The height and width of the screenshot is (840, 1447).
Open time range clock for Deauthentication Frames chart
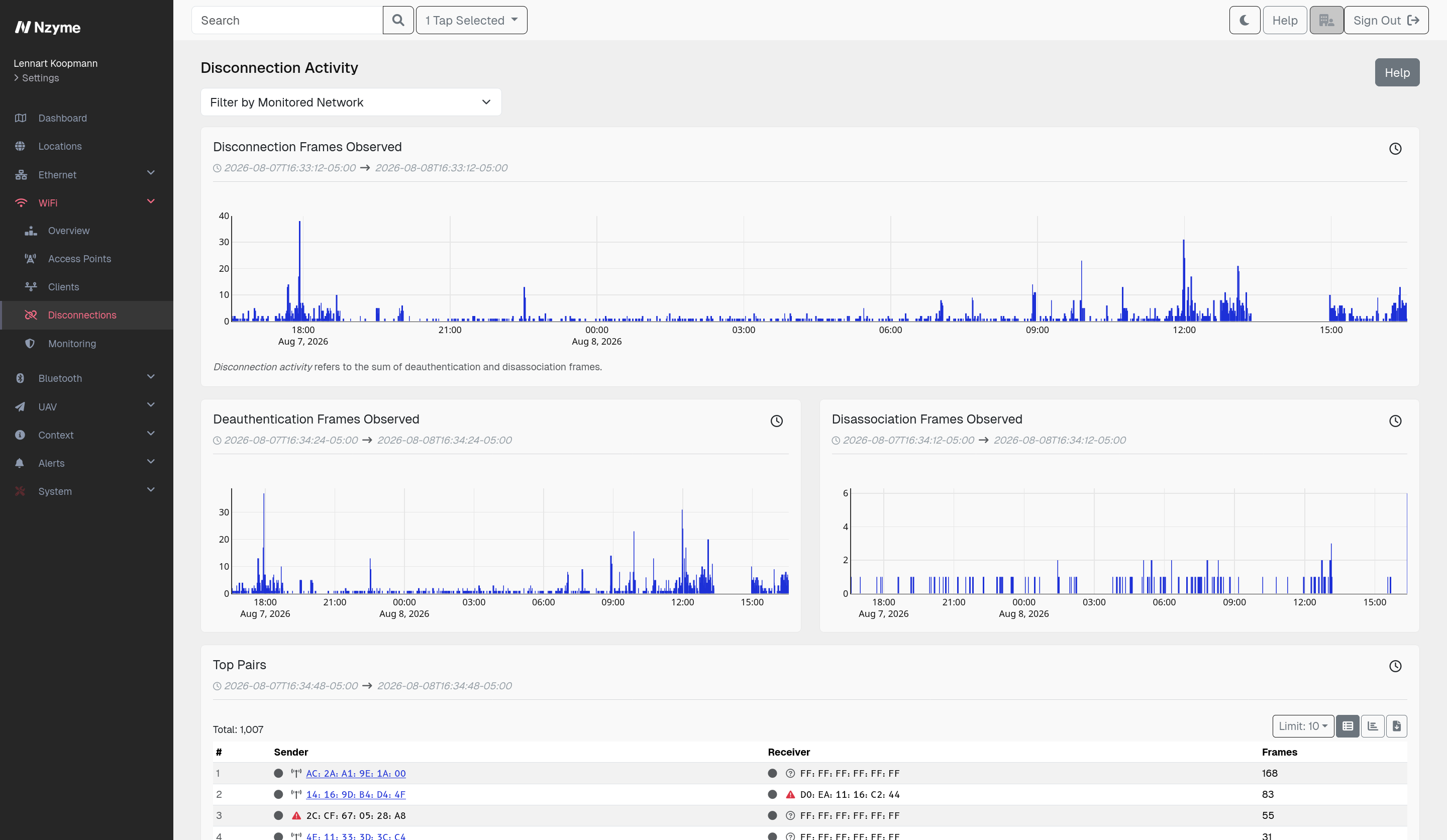776,421
